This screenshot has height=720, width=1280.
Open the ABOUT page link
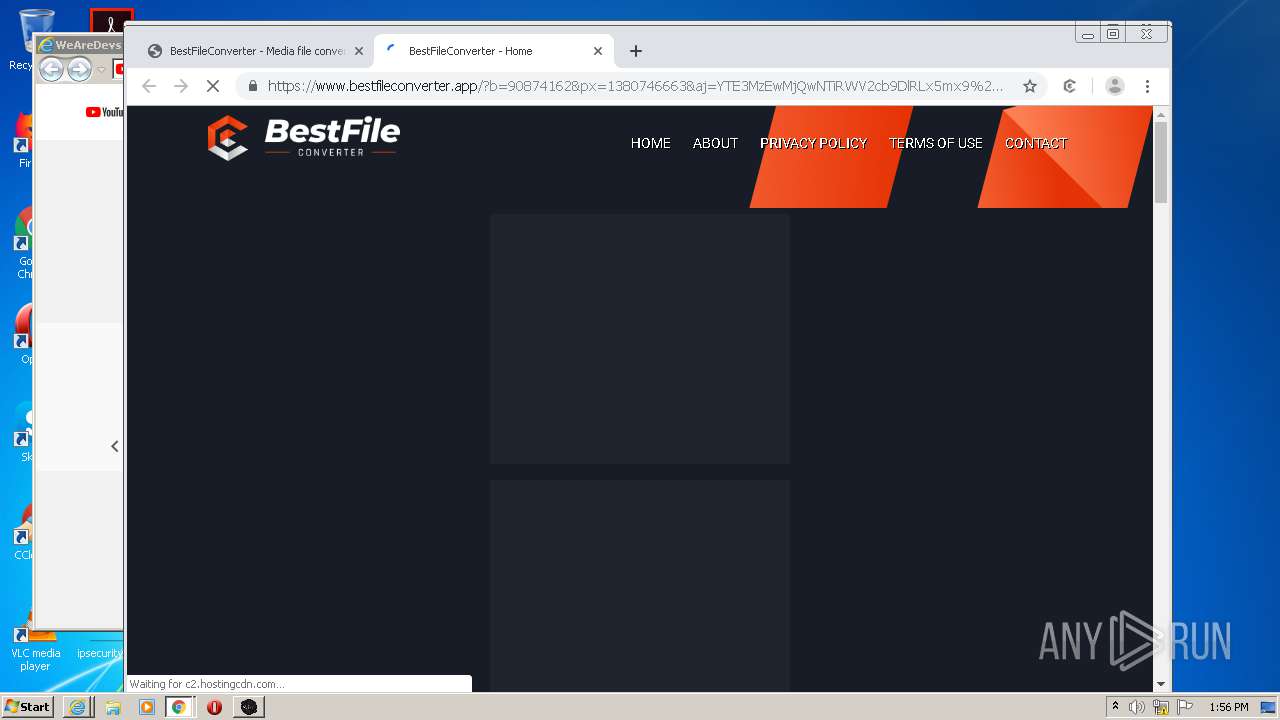pos(715,143)
